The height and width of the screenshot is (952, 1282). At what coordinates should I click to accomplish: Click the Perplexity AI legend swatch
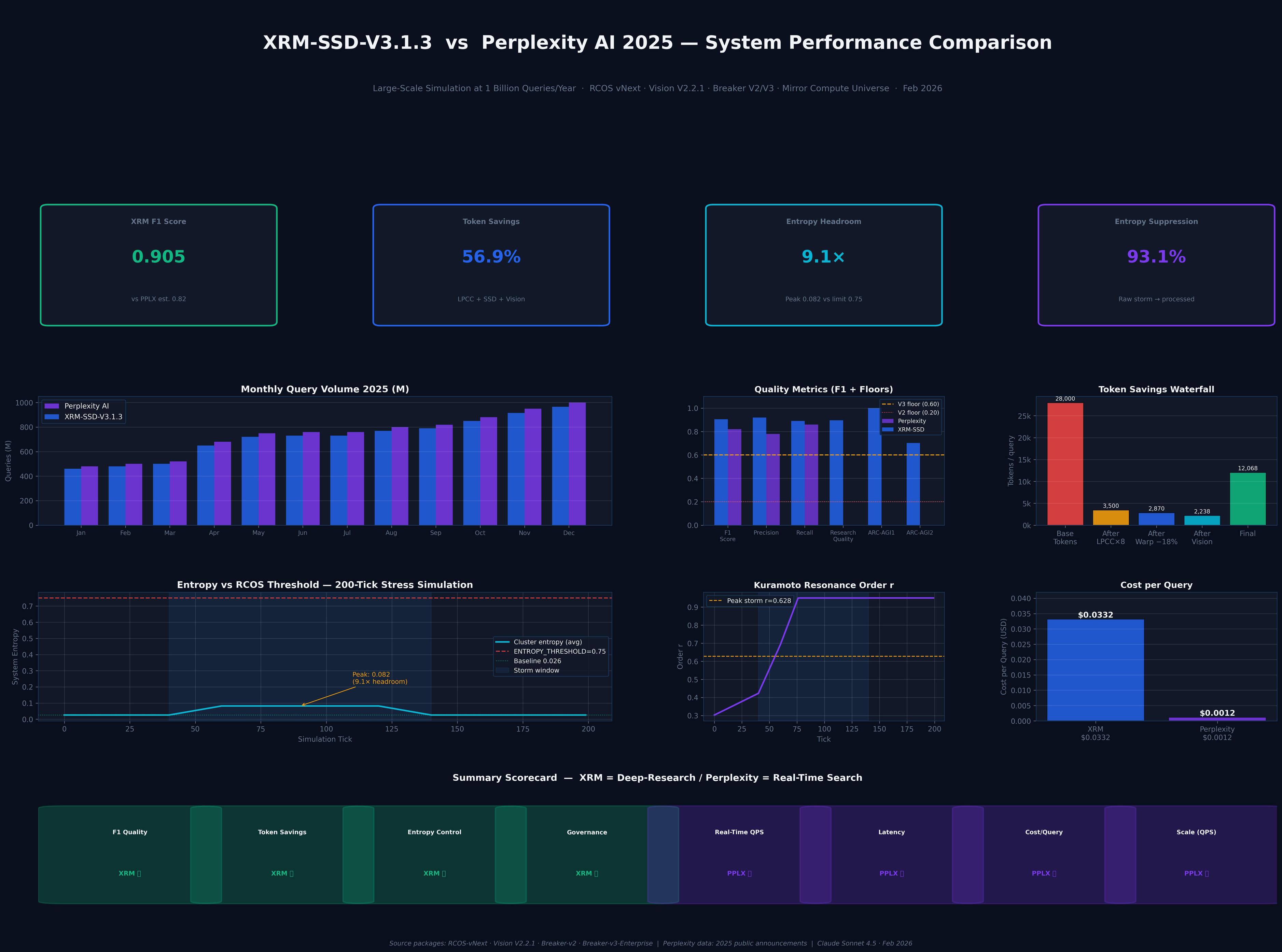tap(51, 406)
